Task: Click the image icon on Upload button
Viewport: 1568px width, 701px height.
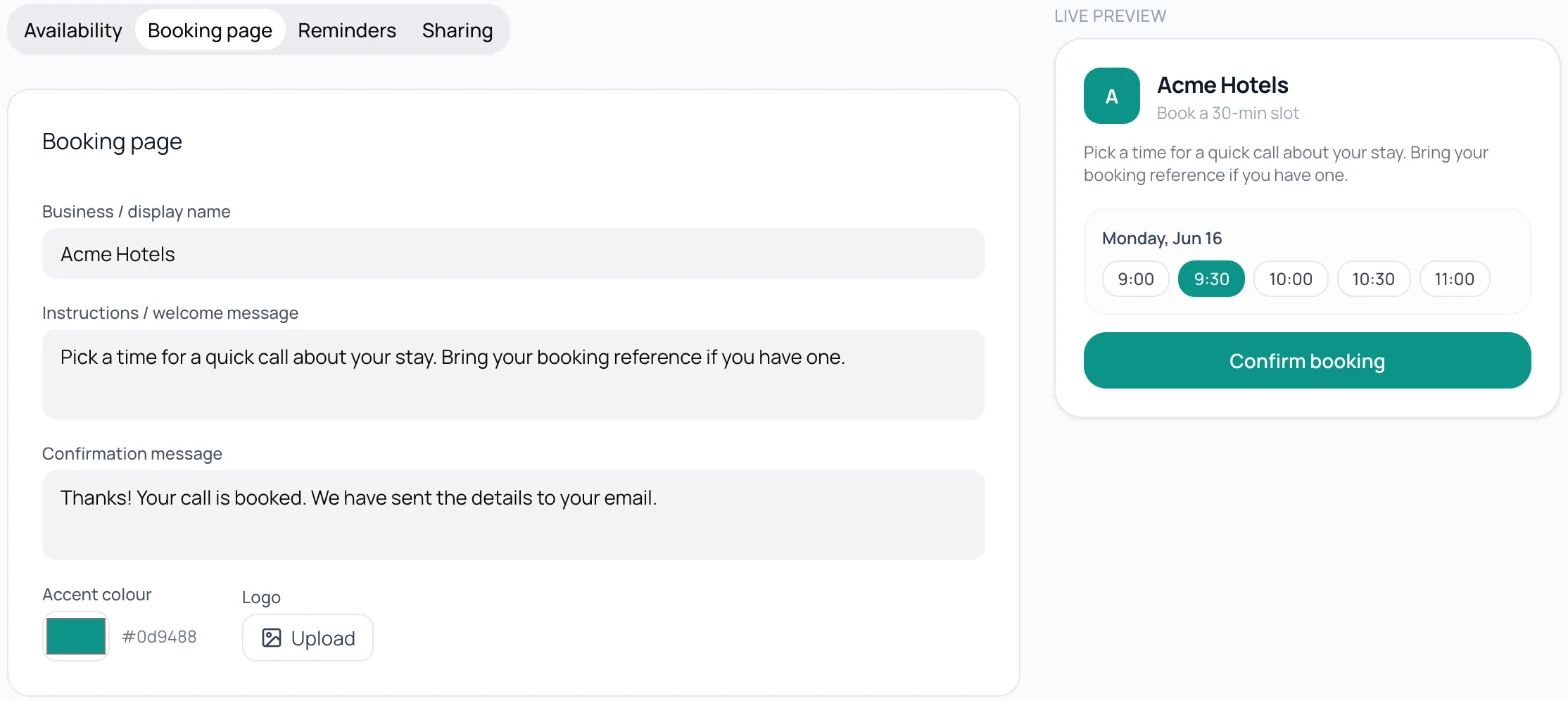Action: coord(271,638)
